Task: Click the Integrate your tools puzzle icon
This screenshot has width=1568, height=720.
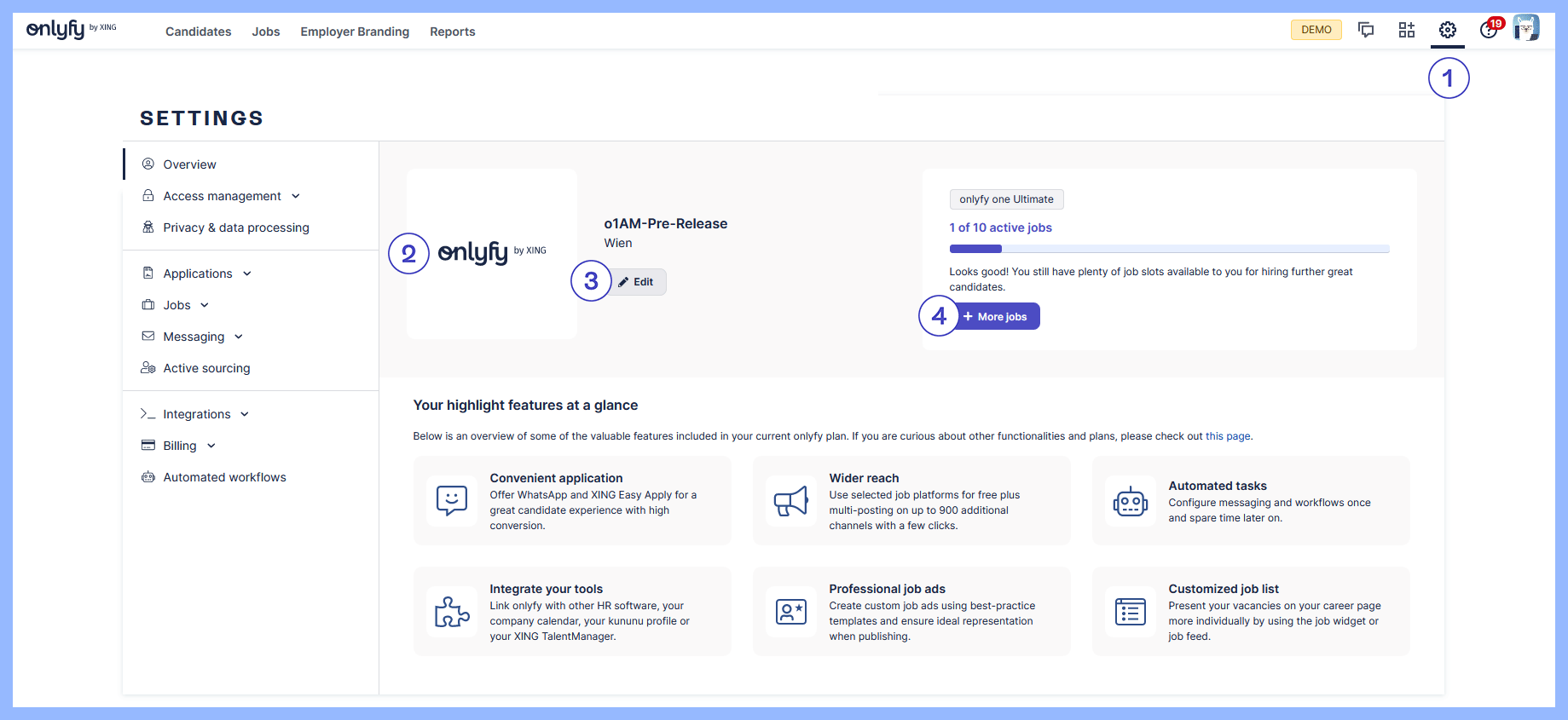Action: tap(451, 612)
